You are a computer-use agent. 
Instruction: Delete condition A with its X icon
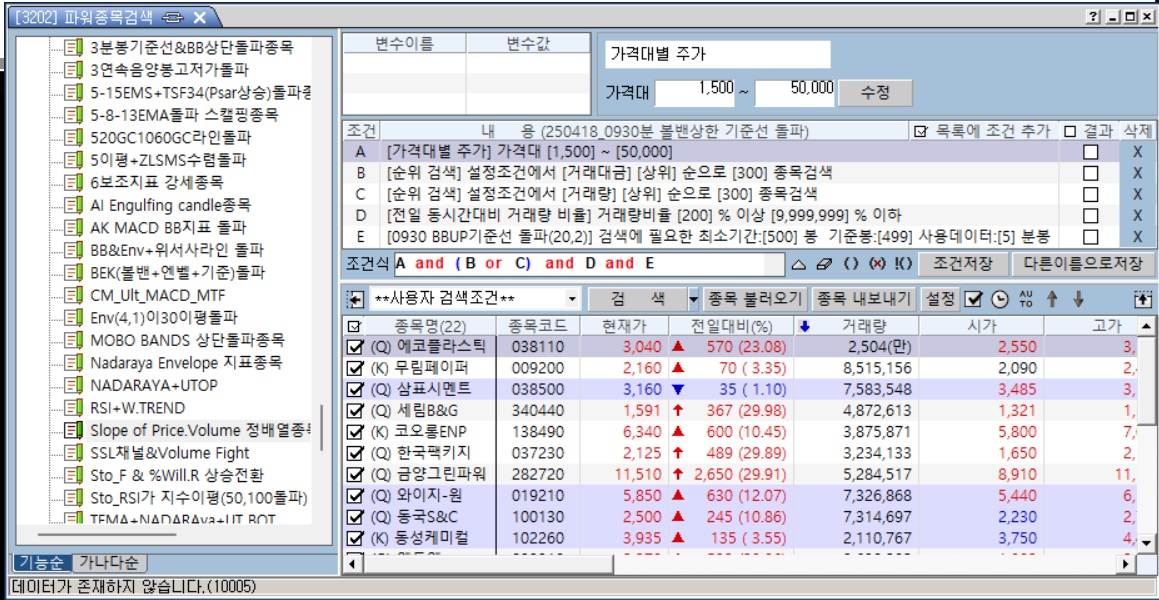pos(1136,151)
